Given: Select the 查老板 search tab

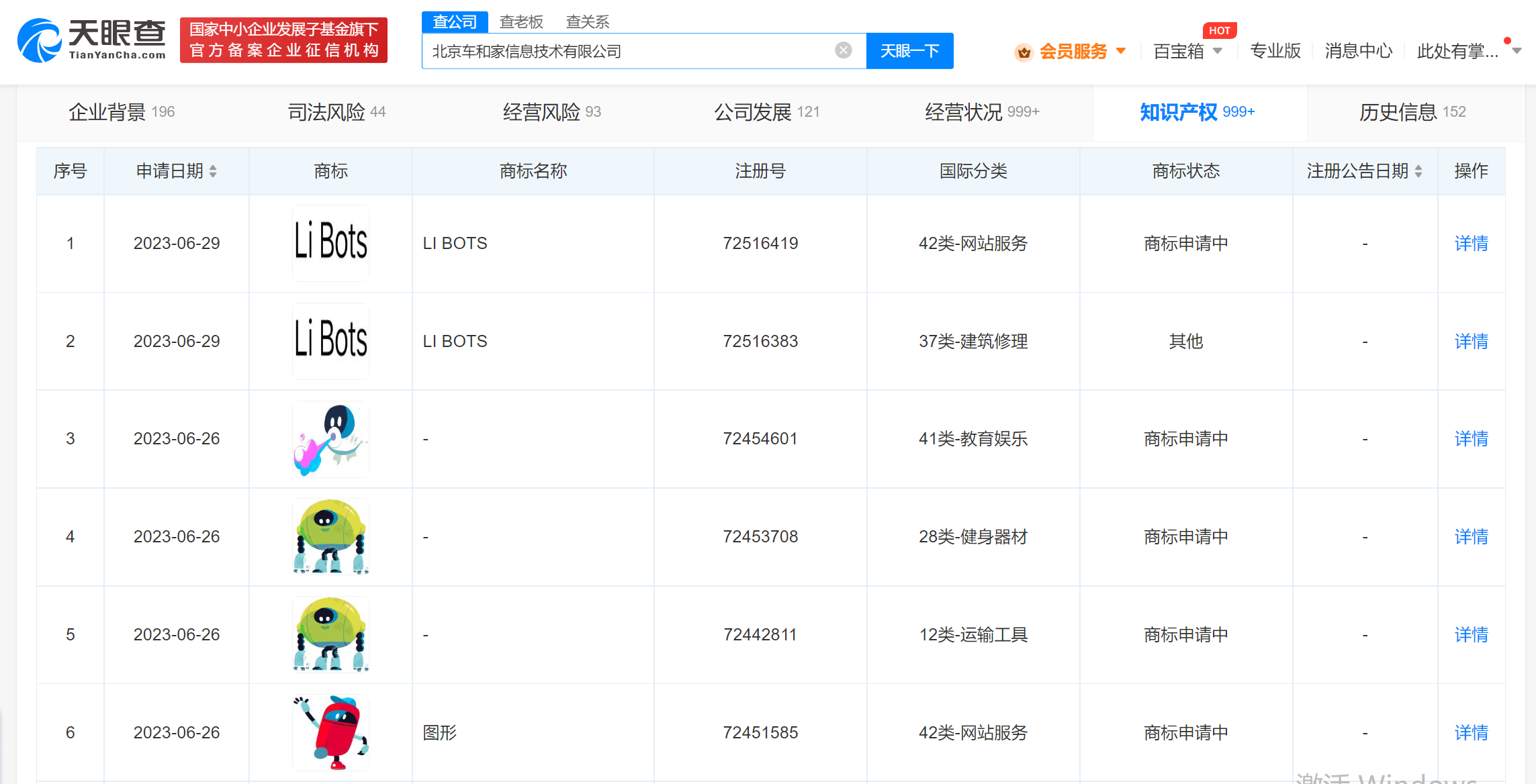Looking at the screenshot, I should (521, 22).
